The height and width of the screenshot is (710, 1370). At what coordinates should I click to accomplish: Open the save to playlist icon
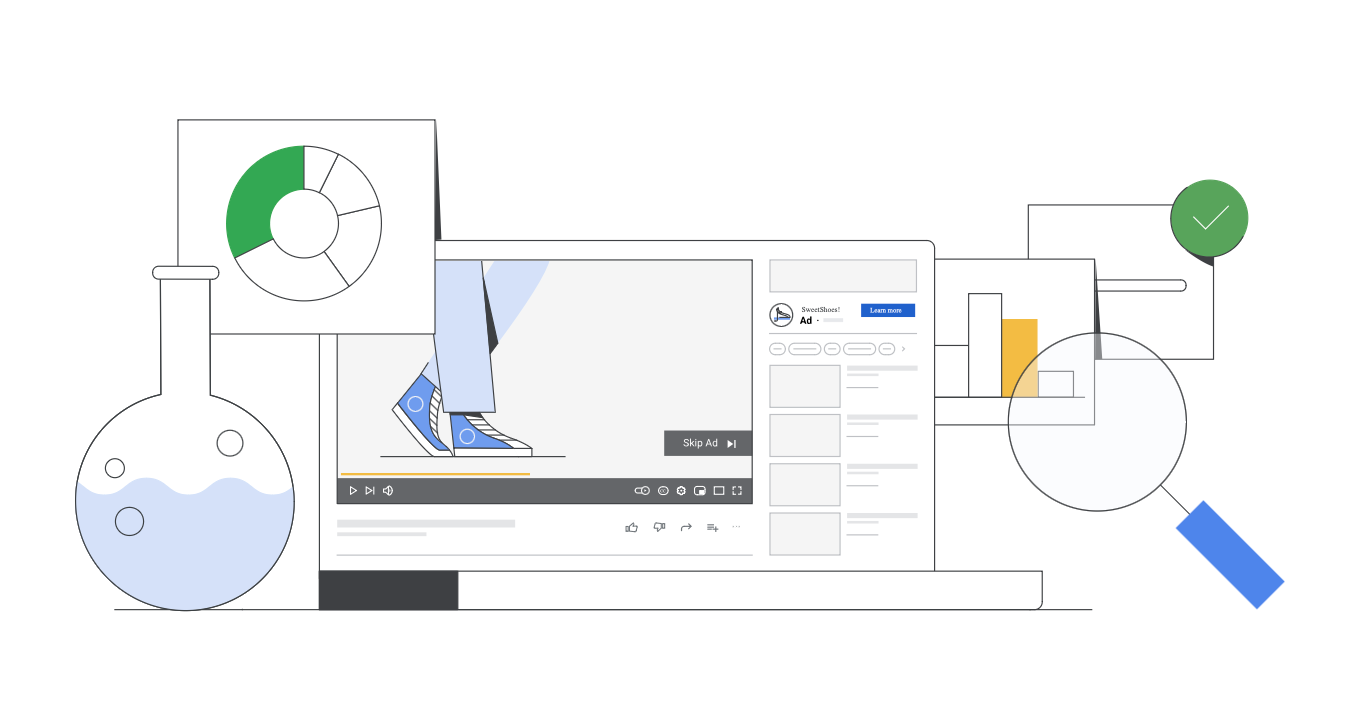tap(713, 527)
